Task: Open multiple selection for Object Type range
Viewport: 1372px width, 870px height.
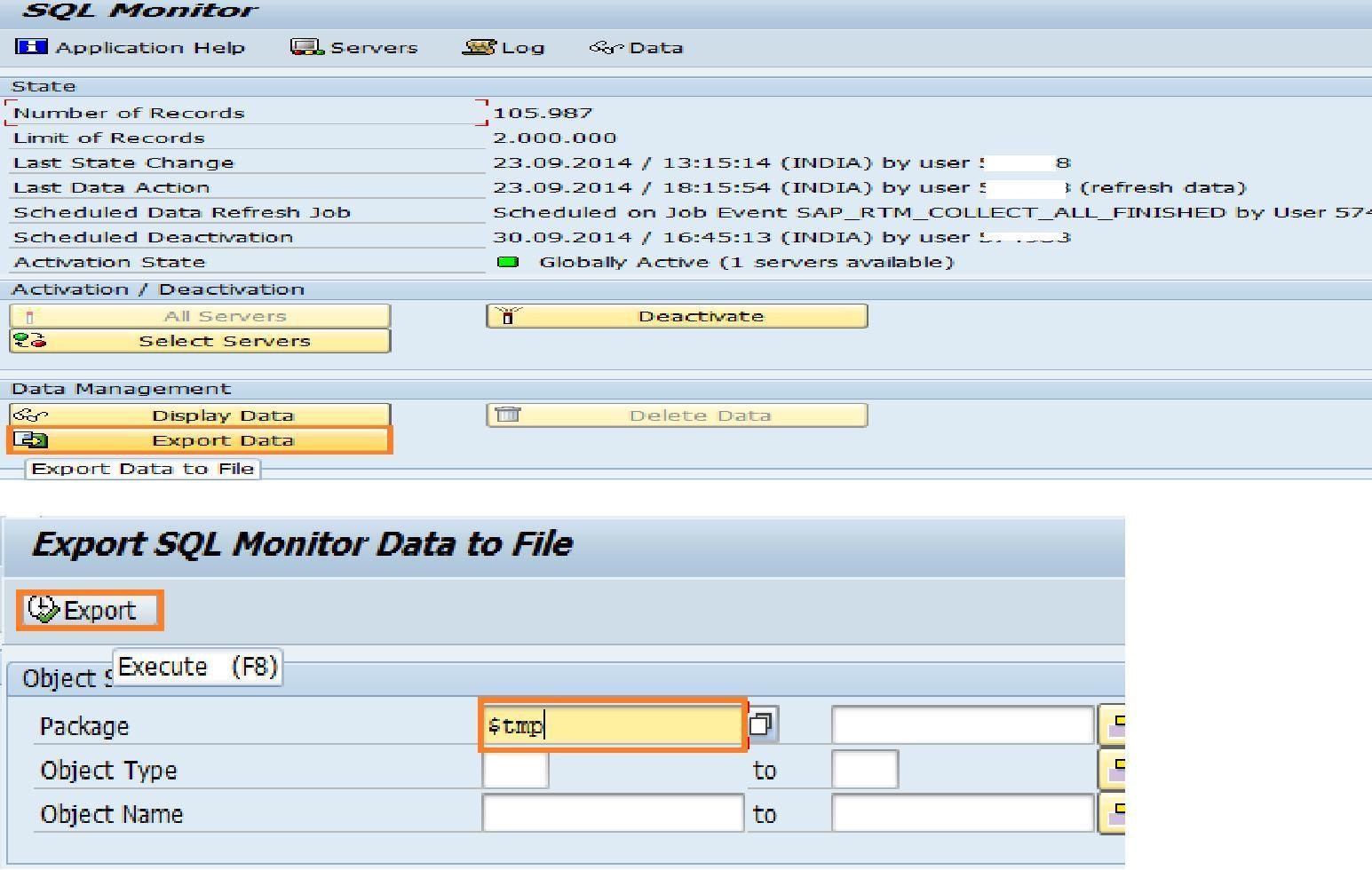Action: (1114, 770)
